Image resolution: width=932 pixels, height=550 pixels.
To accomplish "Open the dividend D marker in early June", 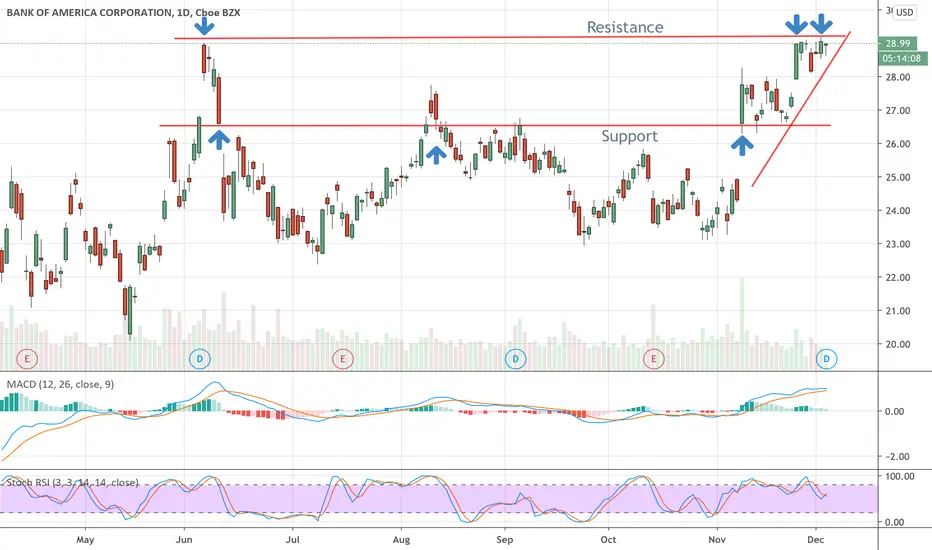I will 200,359.
